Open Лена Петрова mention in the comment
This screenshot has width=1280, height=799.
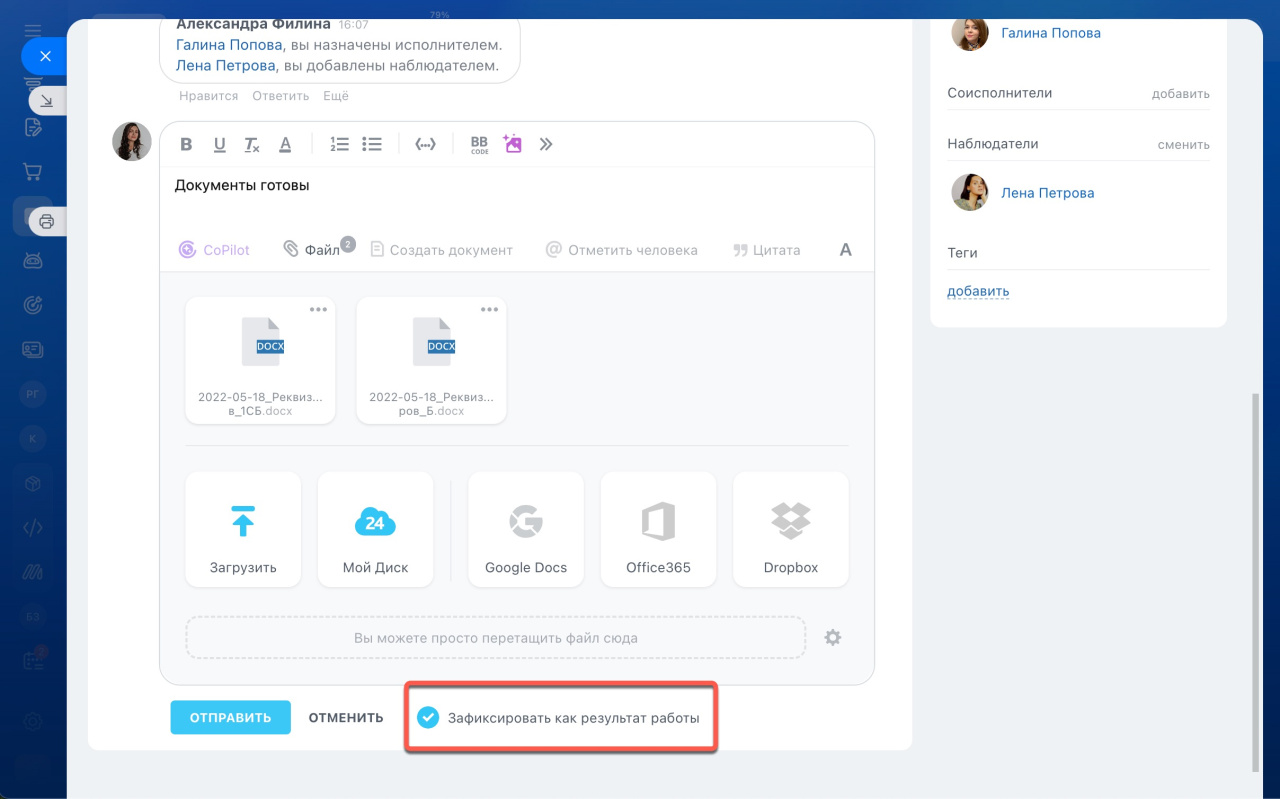point(225,66)
